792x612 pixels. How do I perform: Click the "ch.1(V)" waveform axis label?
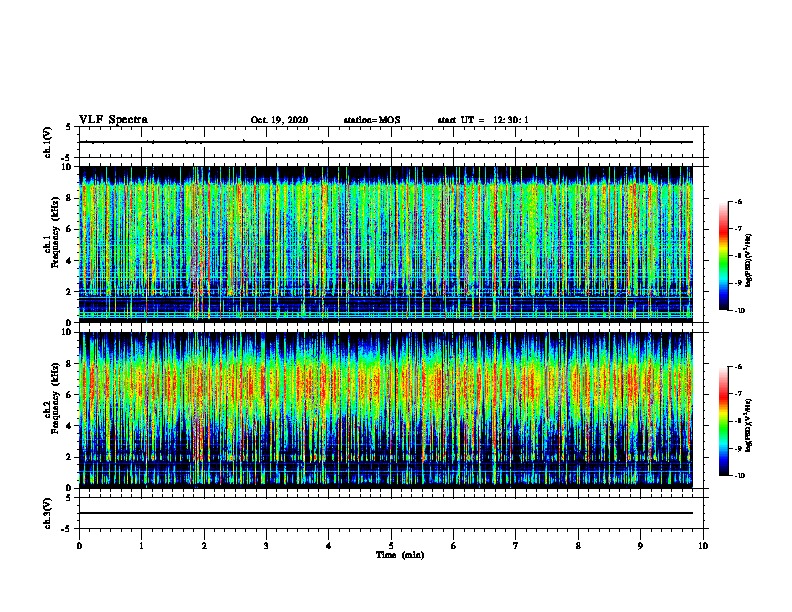tap(48, 142)
